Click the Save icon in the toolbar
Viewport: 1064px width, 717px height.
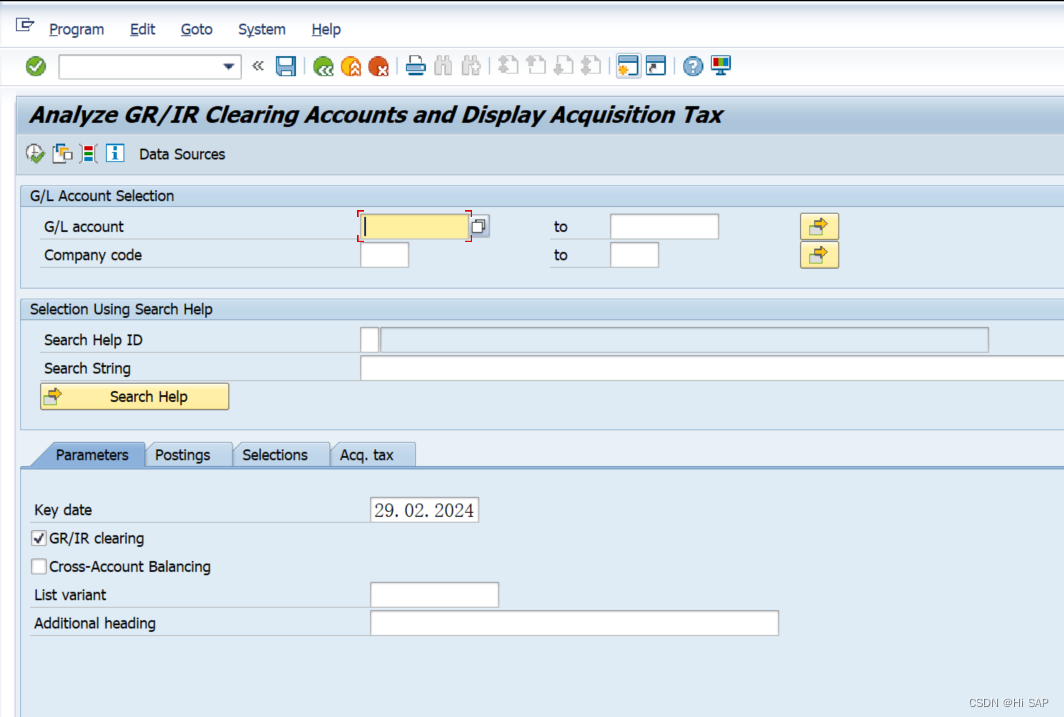pos(285,65)
